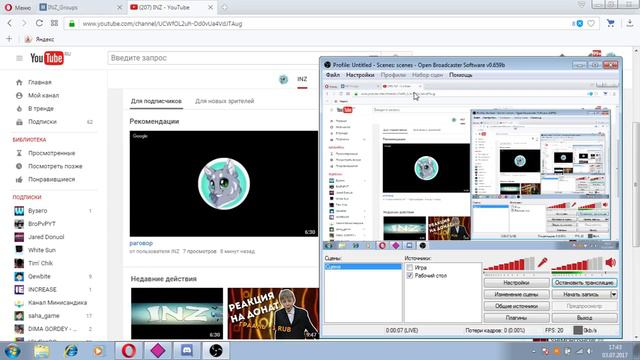Image resolution: width=640 pixels, height=360 pixels.
Task: Open Byзего subscription channel
Action: tap(38, 211)
